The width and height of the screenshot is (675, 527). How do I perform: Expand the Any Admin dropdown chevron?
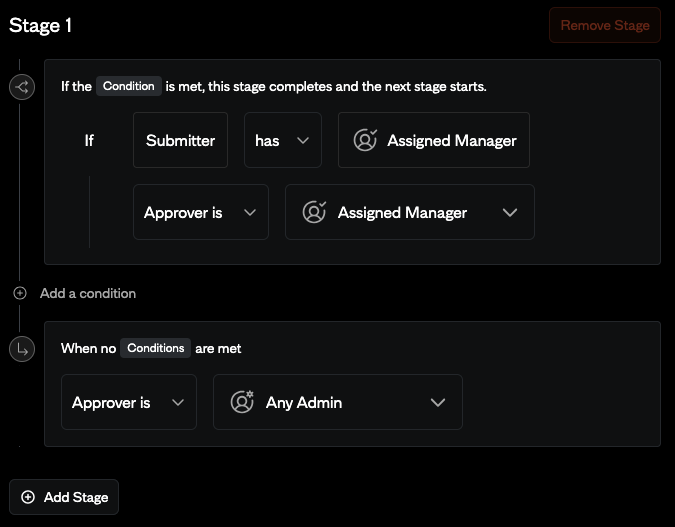pyautogui.click(x=437, y=403)
